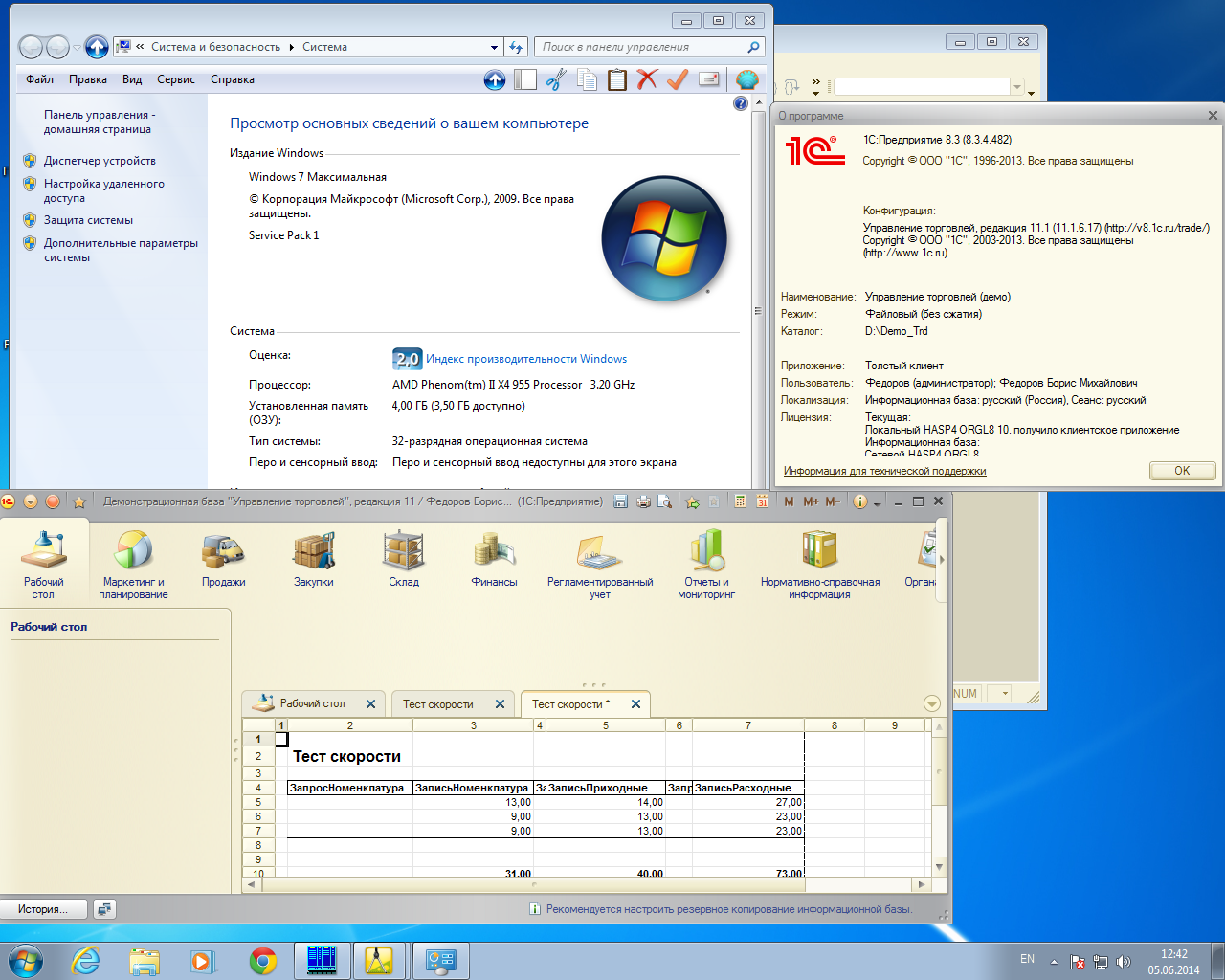This screenshot has width=1225, height=980.
Task: Open the Сервис menu
Action: (176, 79)
